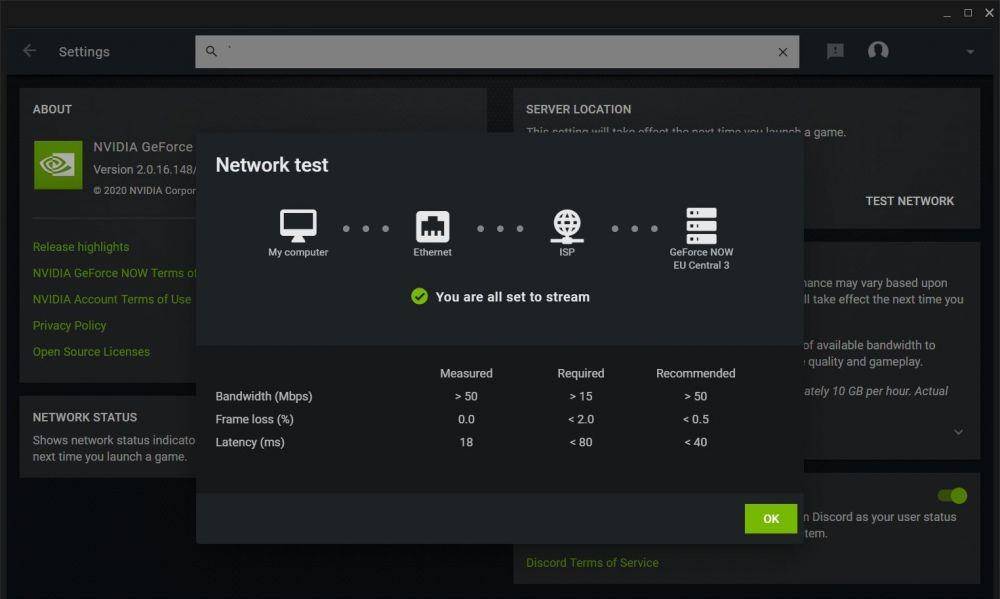Viewport: 1000px width, 599px height.
Task: Click the 'Network test' dialog title
Action: coord(272,165)
